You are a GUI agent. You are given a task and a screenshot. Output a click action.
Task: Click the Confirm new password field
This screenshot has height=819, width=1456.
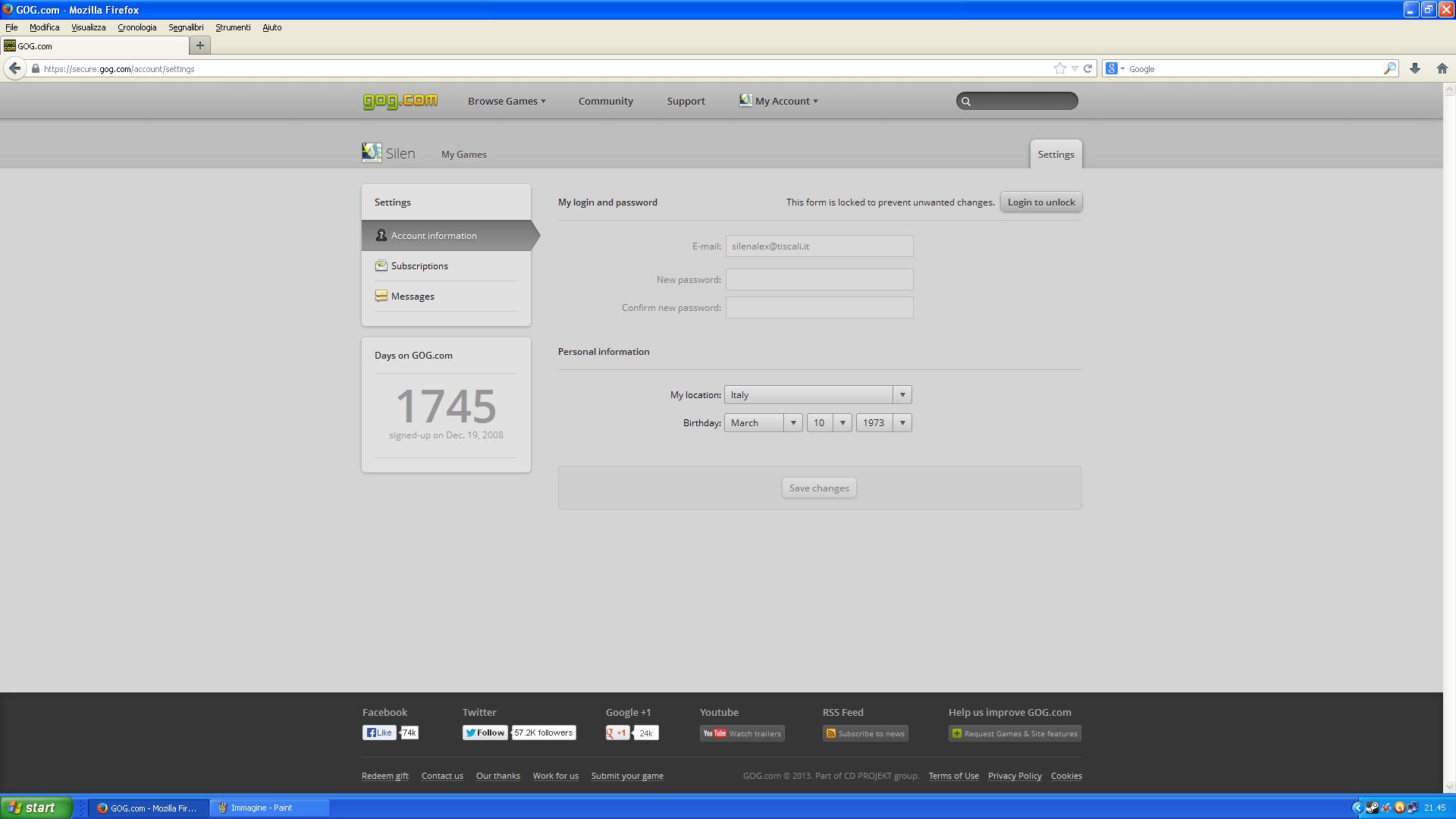819,307
